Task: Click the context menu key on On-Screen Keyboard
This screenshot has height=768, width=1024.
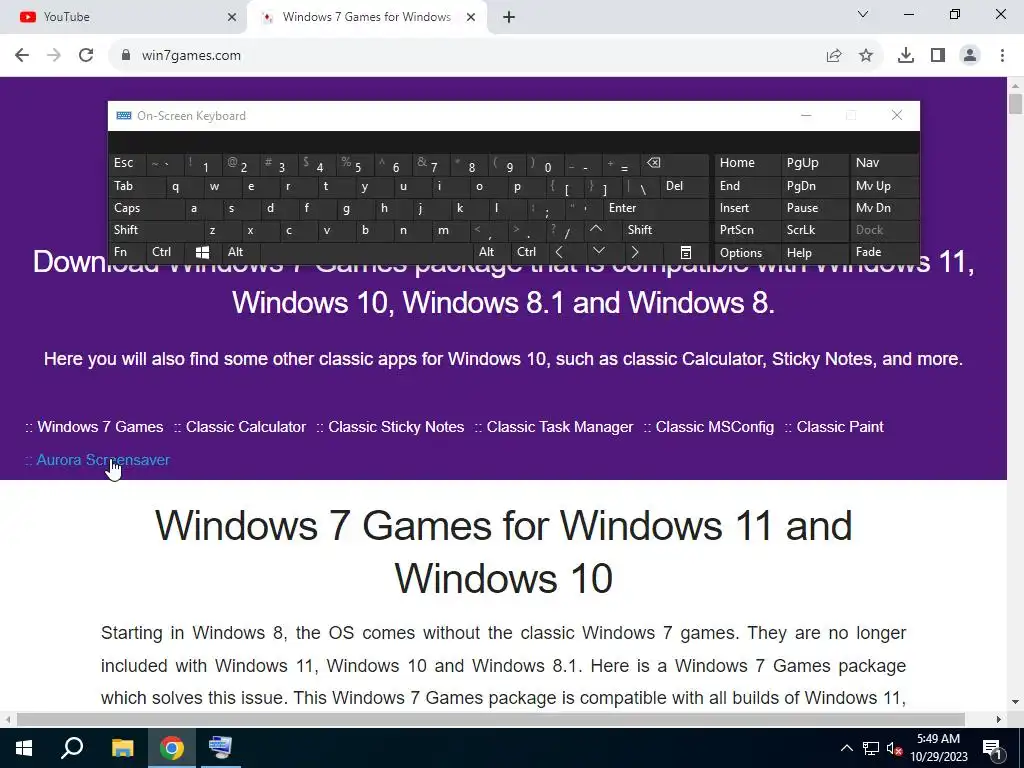Action: [686, 252]
